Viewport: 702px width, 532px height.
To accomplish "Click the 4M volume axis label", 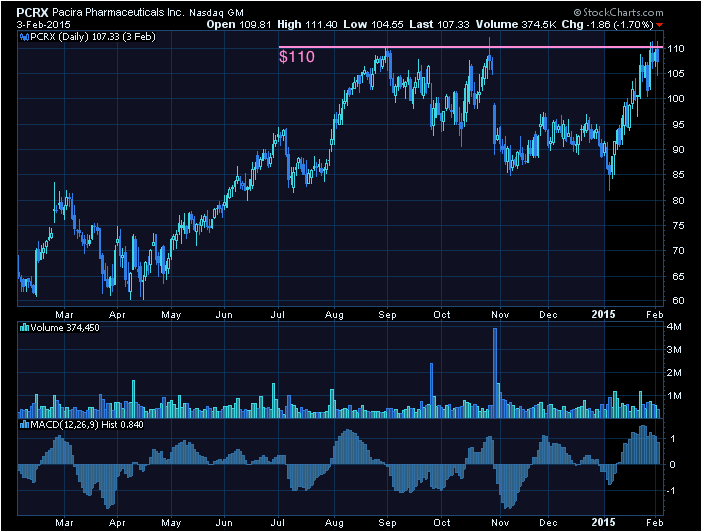I will [x=674, y=327].
